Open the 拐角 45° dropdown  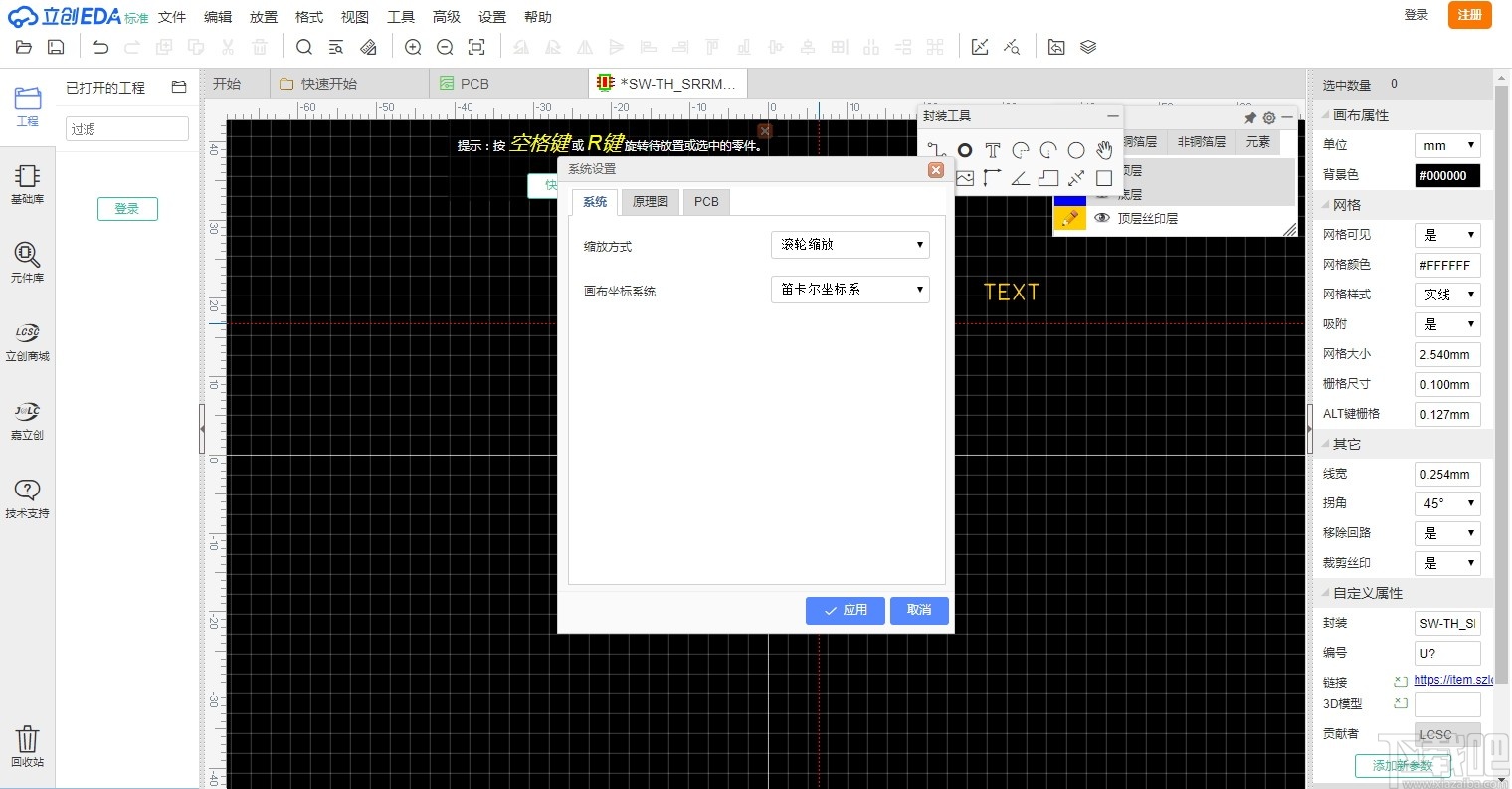1447,503
